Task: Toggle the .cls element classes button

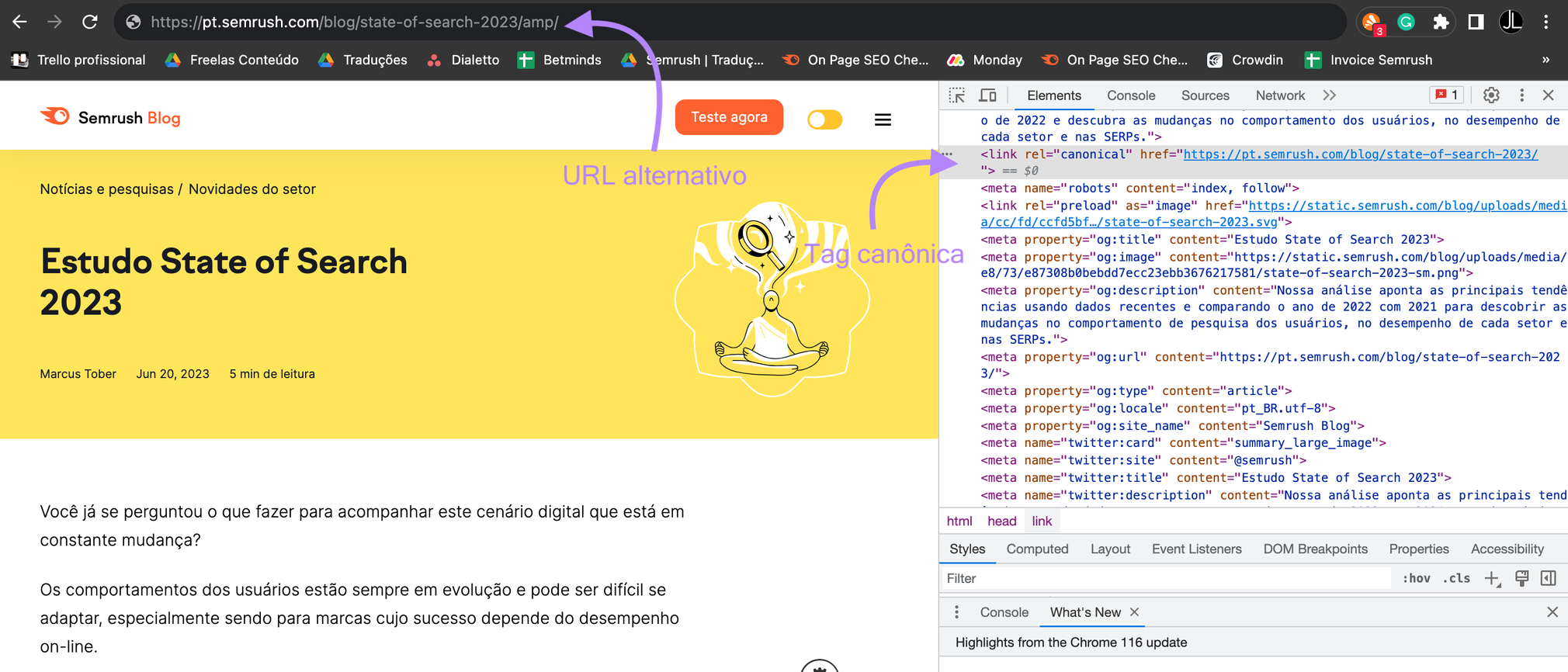Action: pos(1456,578)
